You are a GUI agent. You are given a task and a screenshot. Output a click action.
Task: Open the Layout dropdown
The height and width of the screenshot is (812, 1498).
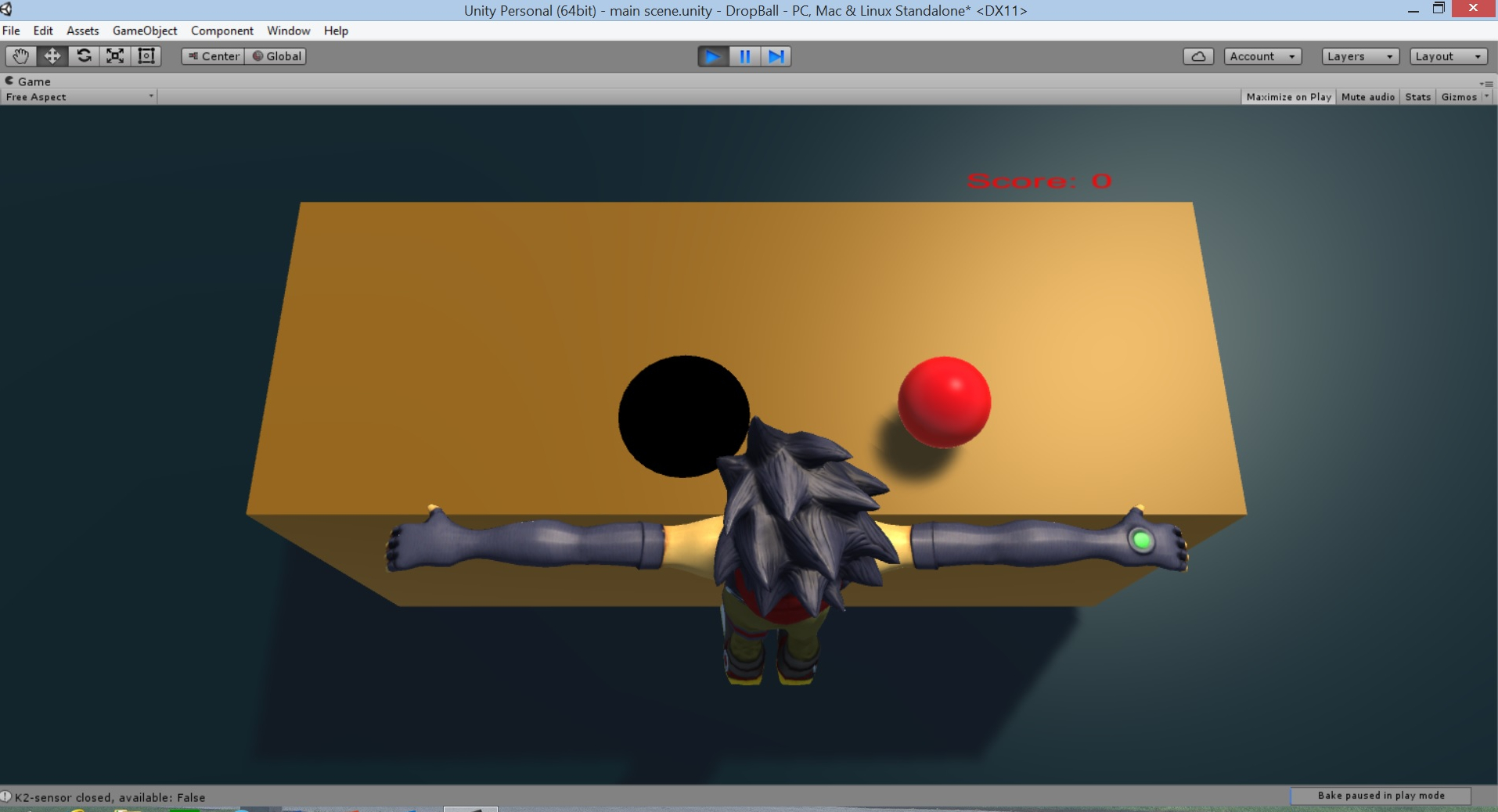(x=1449, y=56)
